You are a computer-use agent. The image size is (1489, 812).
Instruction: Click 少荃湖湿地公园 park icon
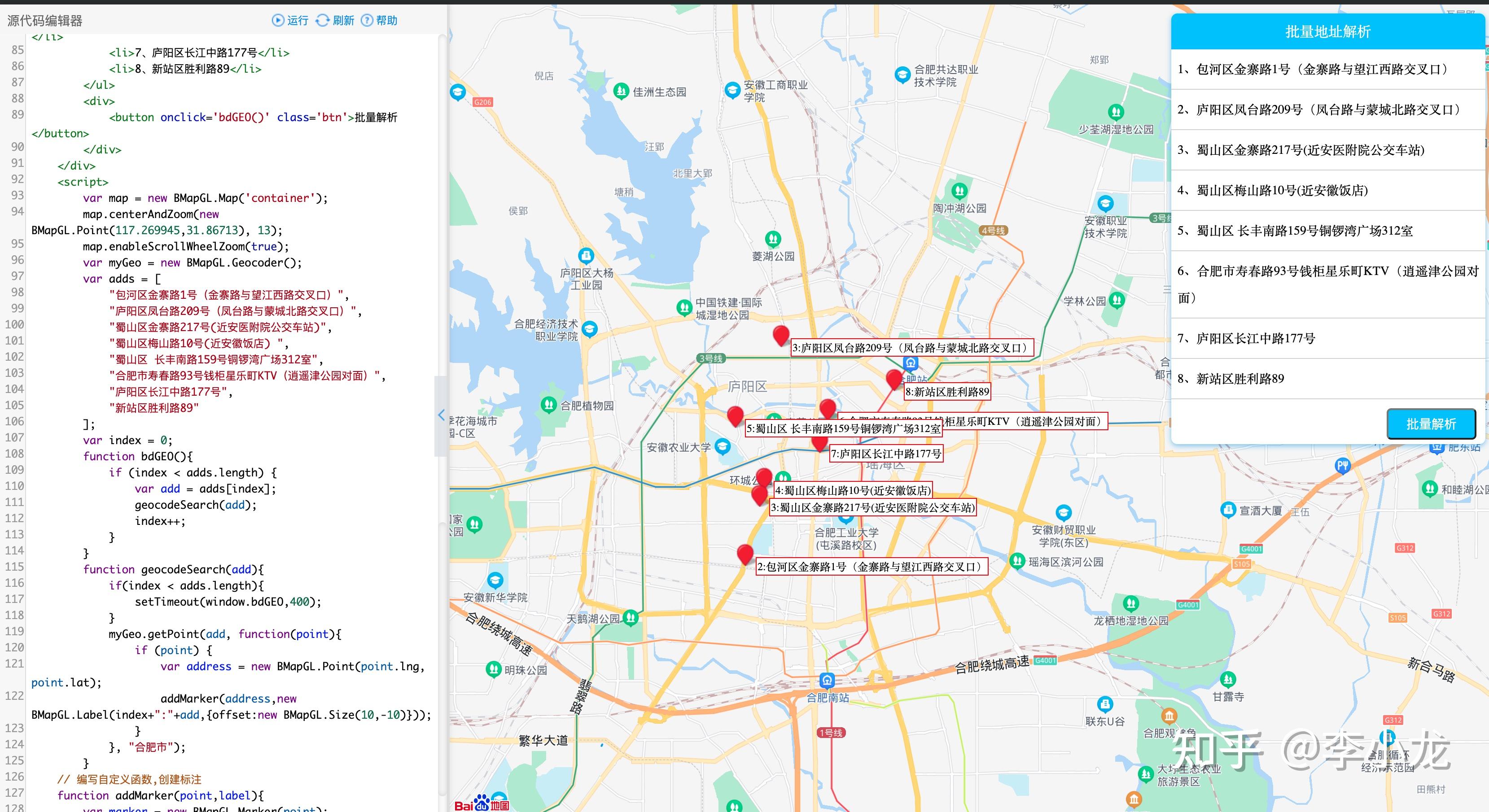pyautogui.click(x=1116, y=112)
